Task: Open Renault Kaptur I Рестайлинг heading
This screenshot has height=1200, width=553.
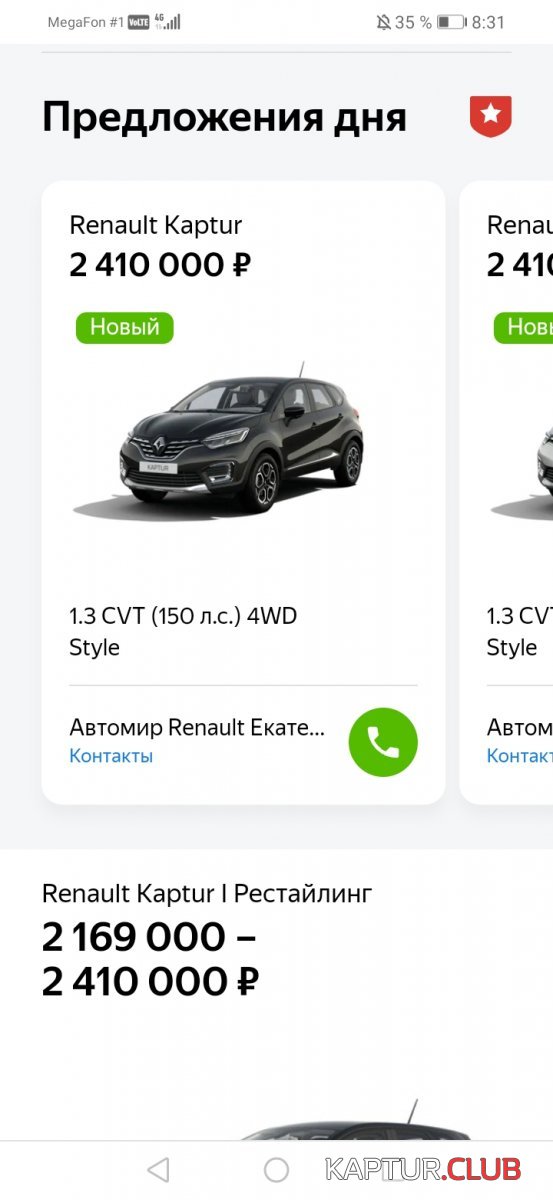Action: [x=206, y=893]
